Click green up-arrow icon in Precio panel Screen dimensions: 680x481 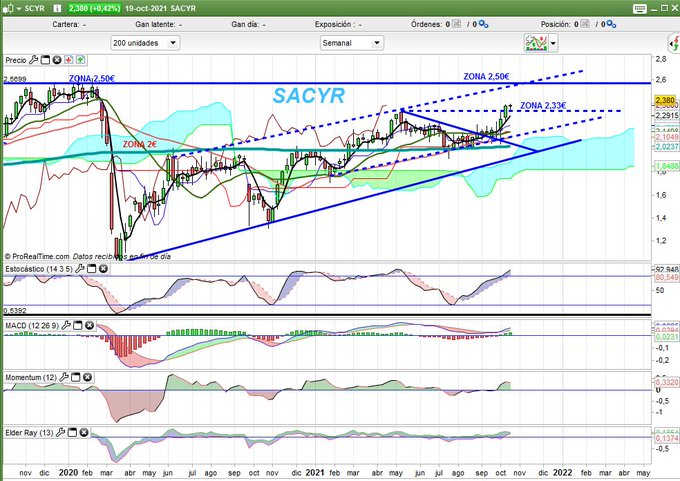(x=81, y=60)
